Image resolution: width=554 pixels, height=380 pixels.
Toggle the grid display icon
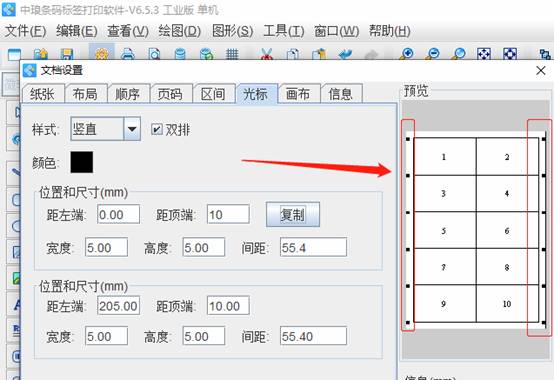232,54
